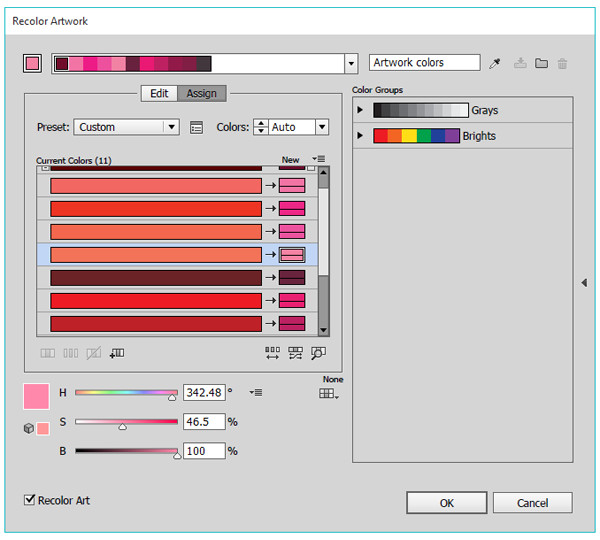600x540 pixels.
Task: Open the Color Reduction Options icon
Action: pyautogui.click(x=196, y=127)
